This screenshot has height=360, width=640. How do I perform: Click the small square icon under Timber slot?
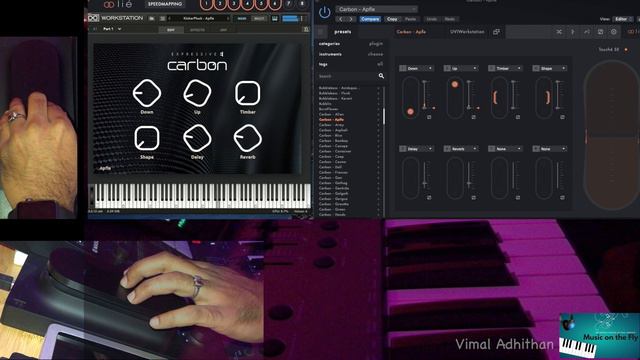(518, 117)
